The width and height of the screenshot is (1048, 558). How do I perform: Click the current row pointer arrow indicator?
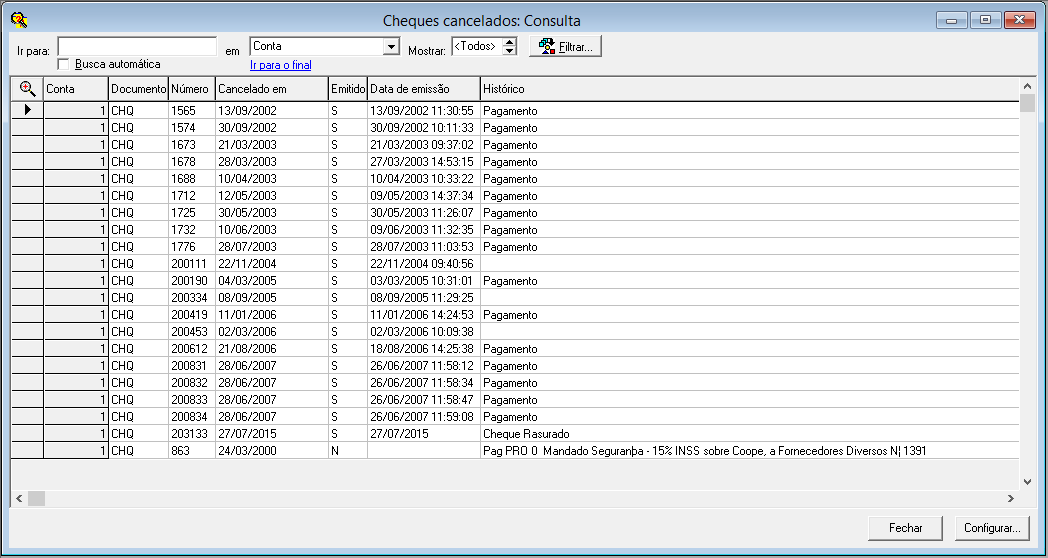coord(27,110)
